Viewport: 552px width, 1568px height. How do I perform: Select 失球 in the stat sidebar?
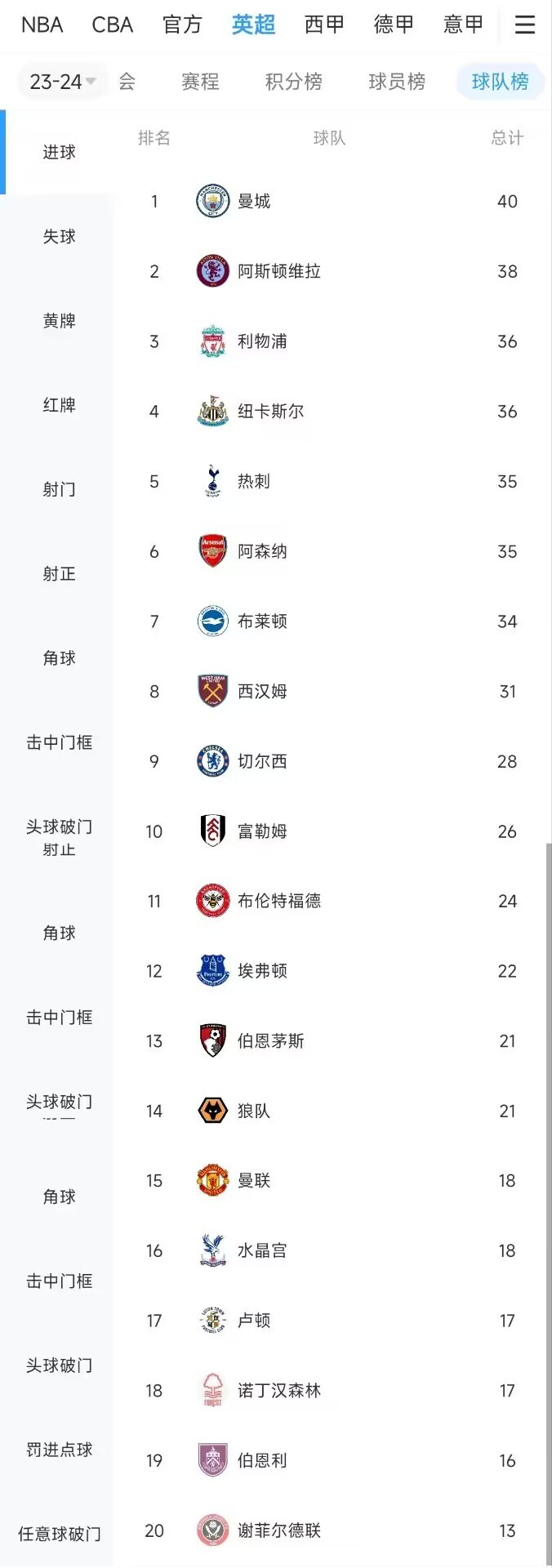(59, 237)
